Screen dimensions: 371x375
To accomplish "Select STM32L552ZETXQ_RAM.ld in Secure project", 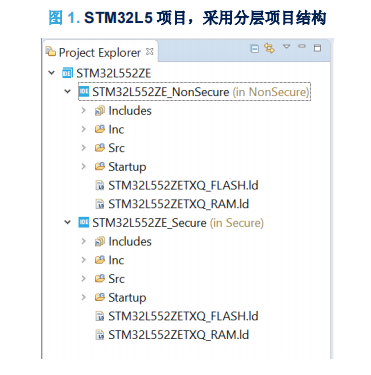I will [172, 335].
